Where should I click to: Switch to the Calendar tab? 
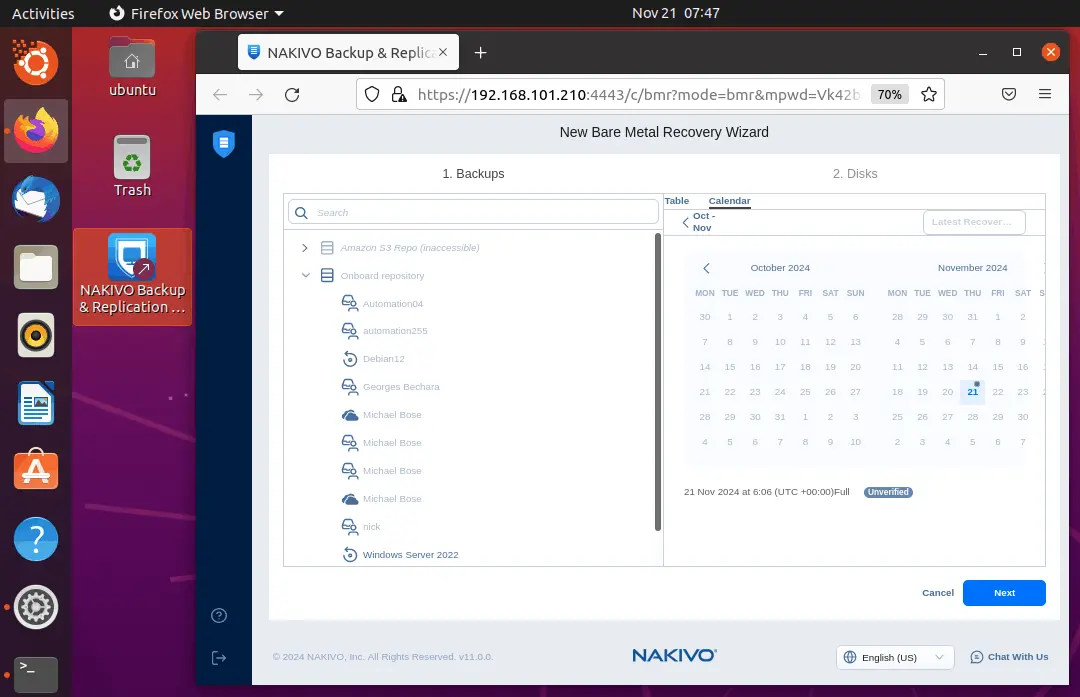pos(729,201)
